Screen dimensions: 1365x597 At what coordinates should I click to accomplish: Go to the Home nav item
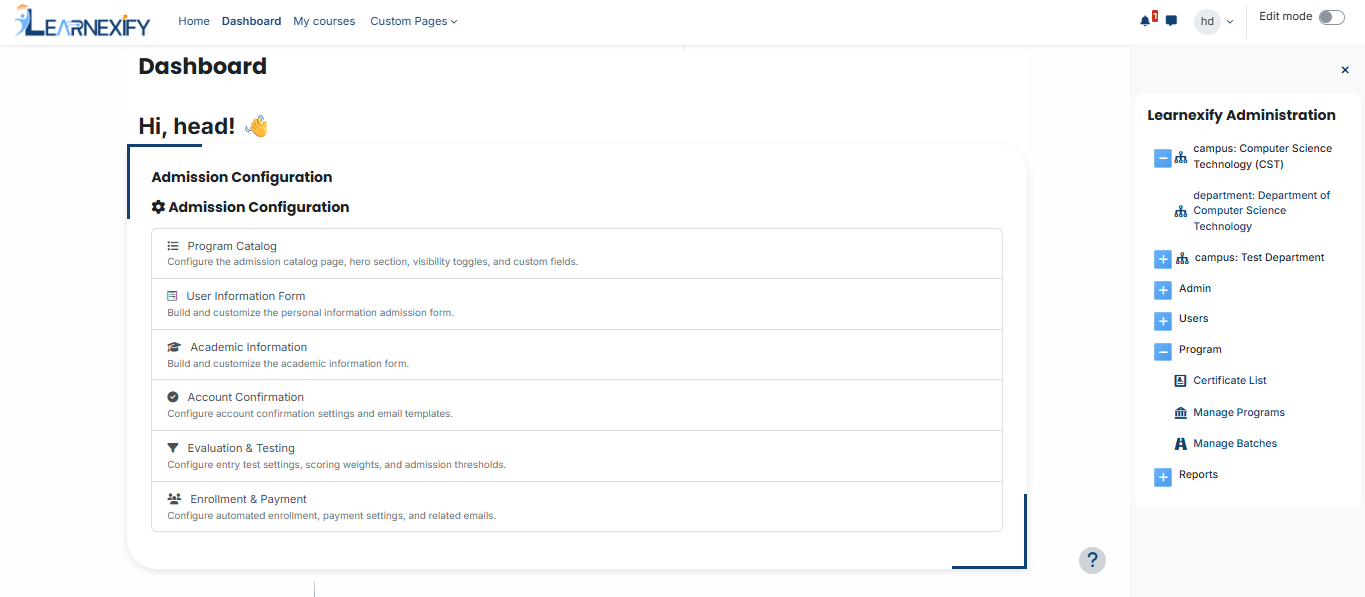194,21
